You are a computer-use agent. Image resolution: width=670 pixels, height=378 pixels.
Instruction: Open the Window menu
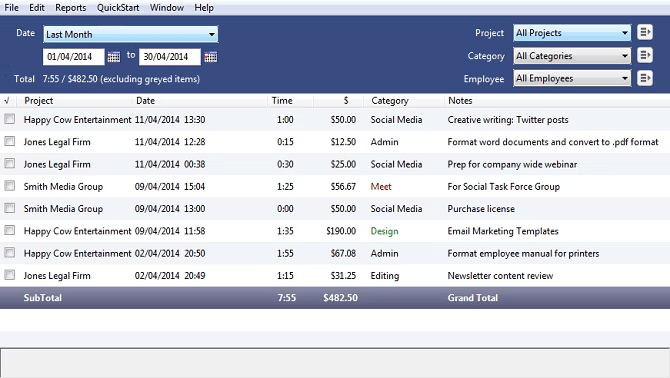pyautogui.click(x=167, y=8)
